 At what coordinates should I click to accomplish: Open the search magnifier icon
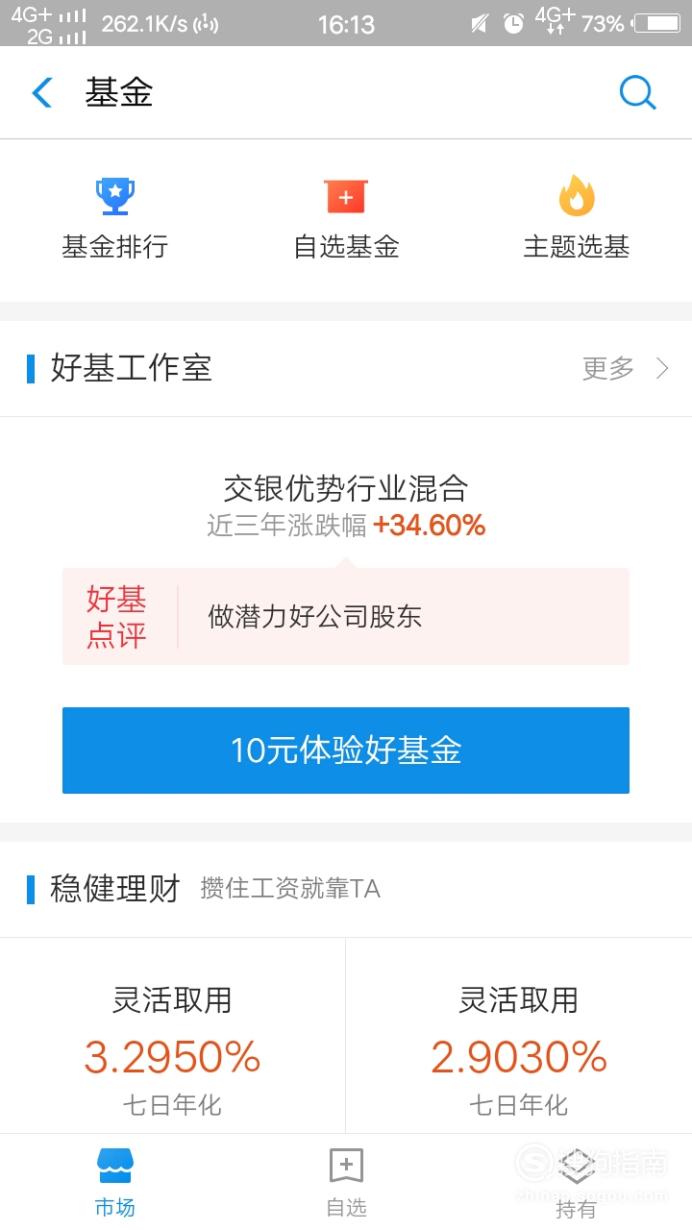tap(637, 93)
